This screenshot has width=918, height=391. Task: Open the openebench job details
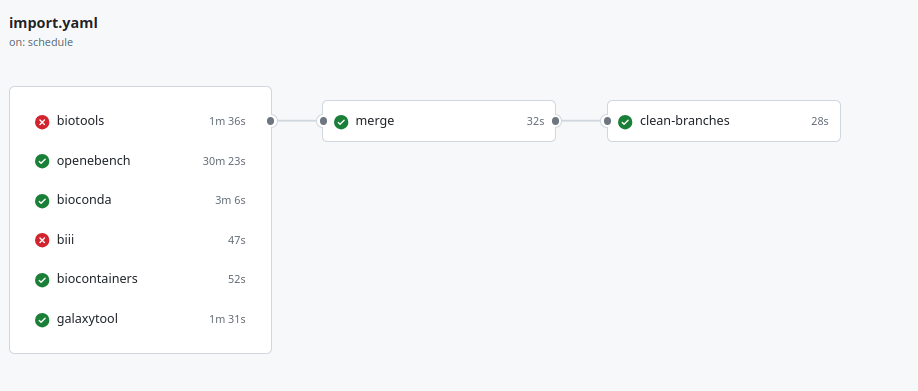click(141, 161)
